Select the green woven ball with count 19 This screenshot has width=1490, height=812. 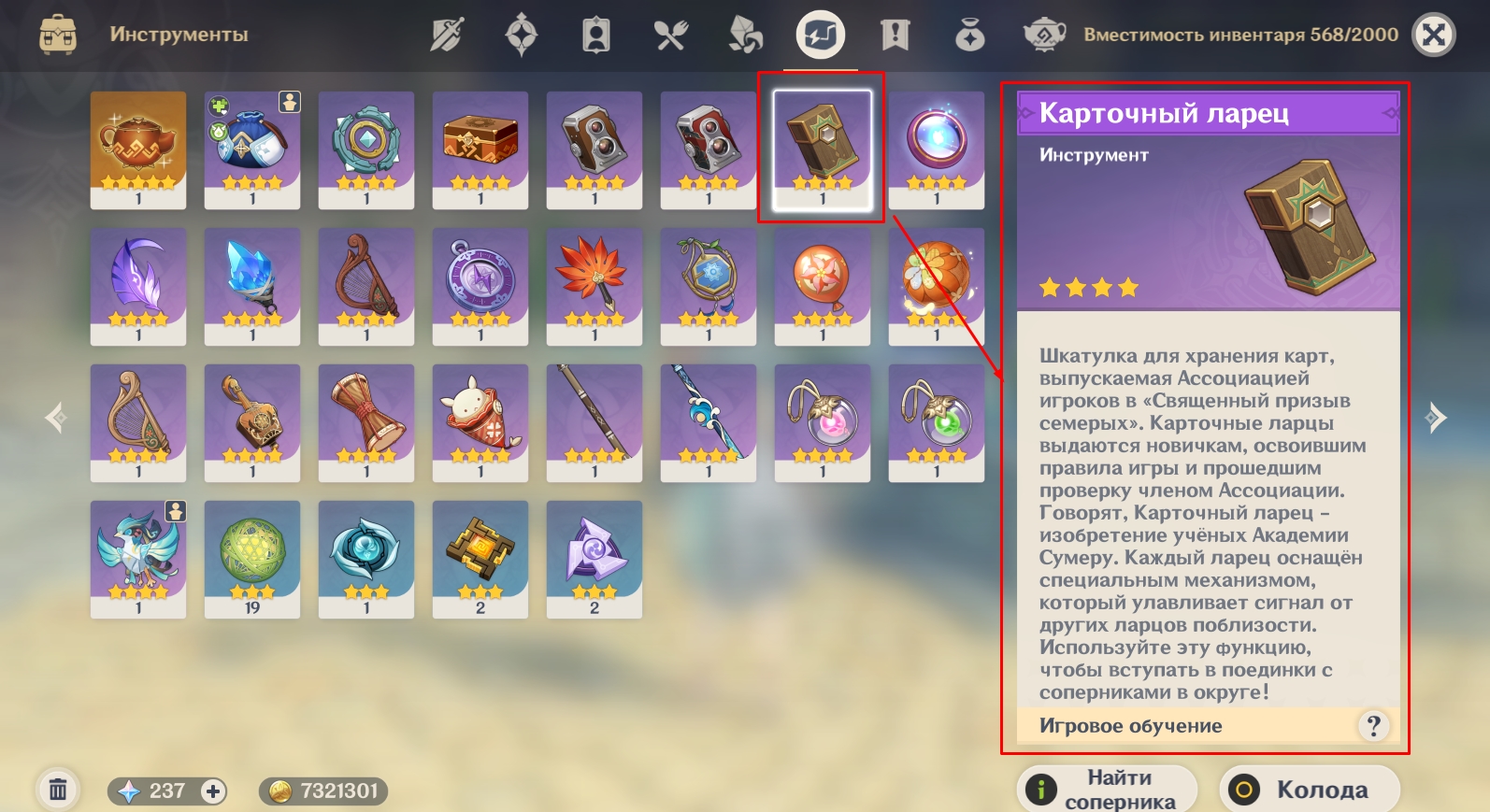(x=252, y=560)
